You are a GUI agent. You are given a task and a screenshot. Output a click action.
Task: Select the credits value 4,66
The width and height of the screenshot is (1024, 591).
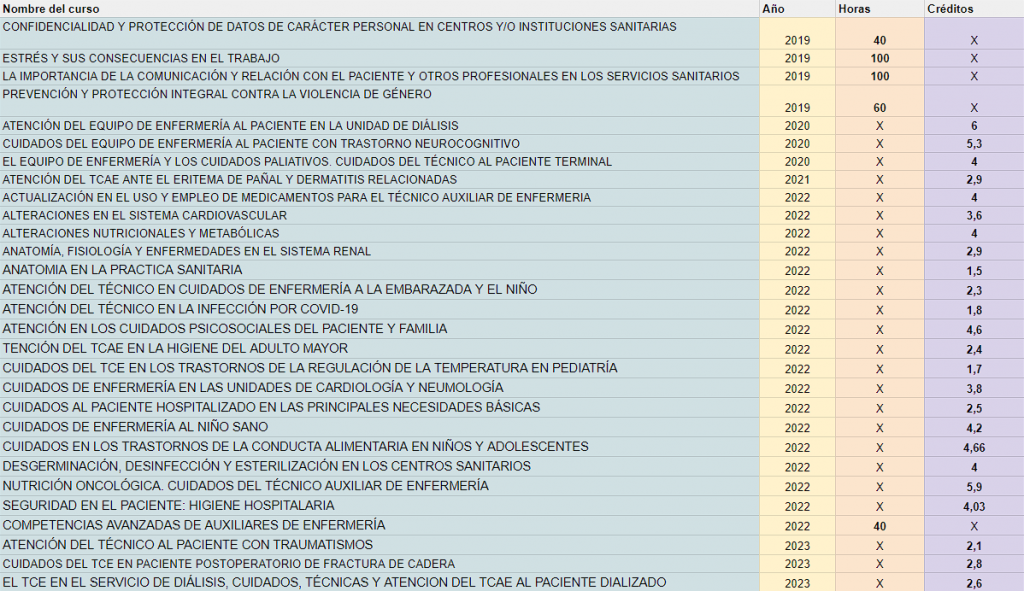(973, 447)
